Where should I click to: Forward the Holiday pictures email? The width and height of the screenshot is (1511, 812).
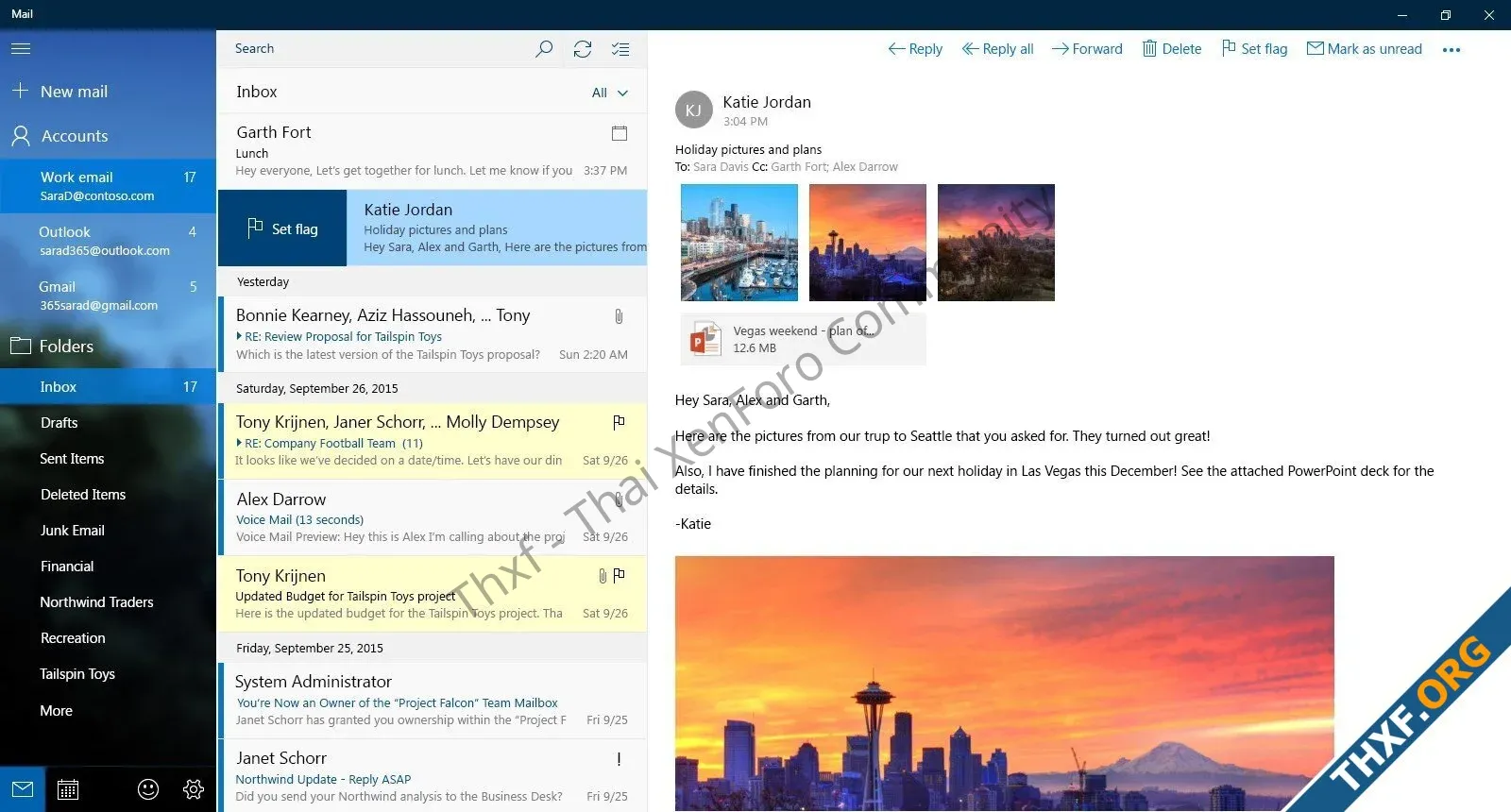[x=1087, y=49]
